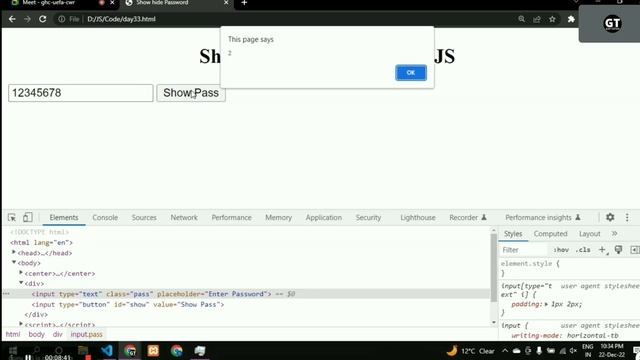
Task: Open the Performance tab
Action: (231, 218)
